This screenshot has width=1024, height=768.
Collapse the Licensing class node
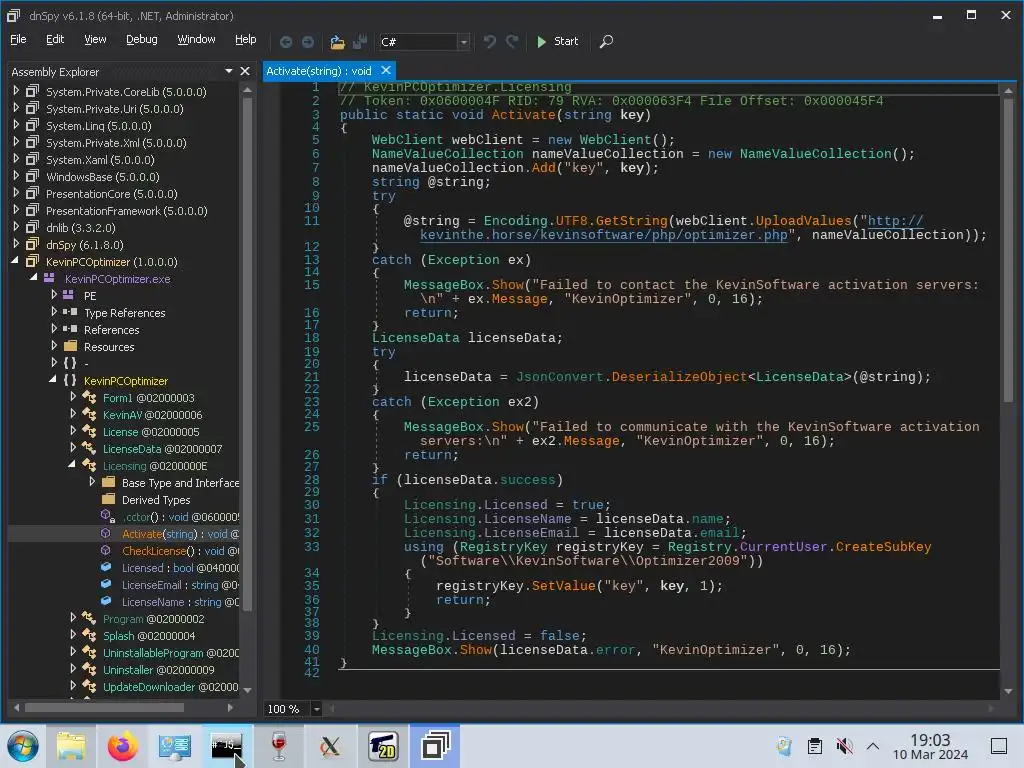[x=71, y=464]
